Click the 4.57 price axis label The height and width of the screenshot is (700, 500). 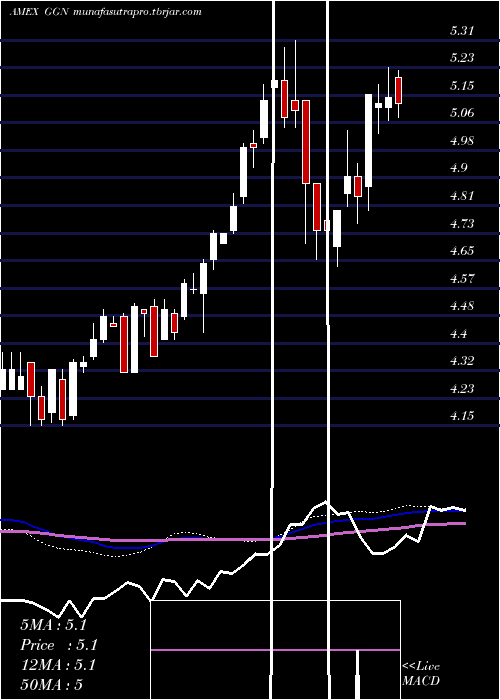[x=462, y=278]
